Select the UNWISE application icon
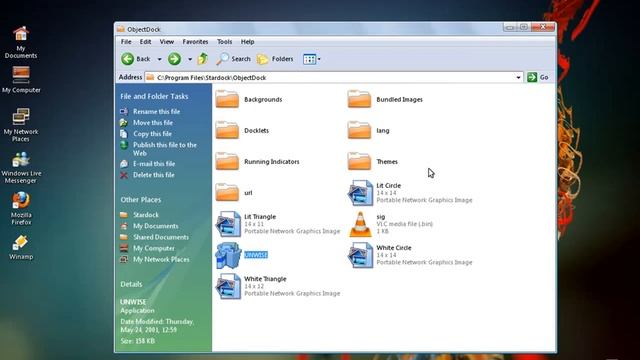Viewport: 640px width, 360px height. point(228,256)
